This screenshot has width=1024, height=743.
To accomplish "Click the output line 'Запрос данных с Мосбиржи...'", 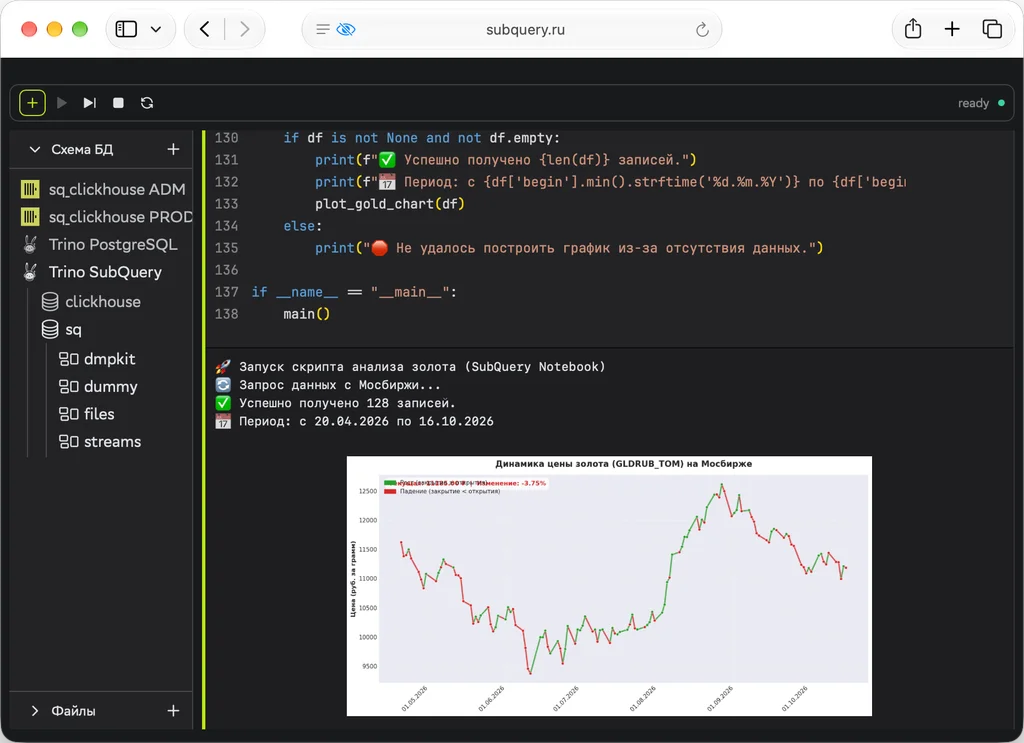I will point(340,385).
